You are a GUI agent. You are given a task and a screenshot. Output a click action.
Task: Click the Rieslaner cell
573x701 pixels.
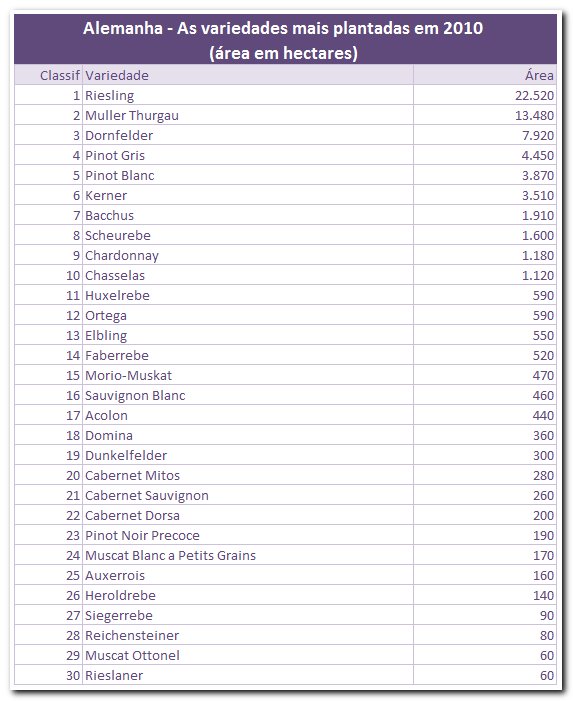point(248,675)
